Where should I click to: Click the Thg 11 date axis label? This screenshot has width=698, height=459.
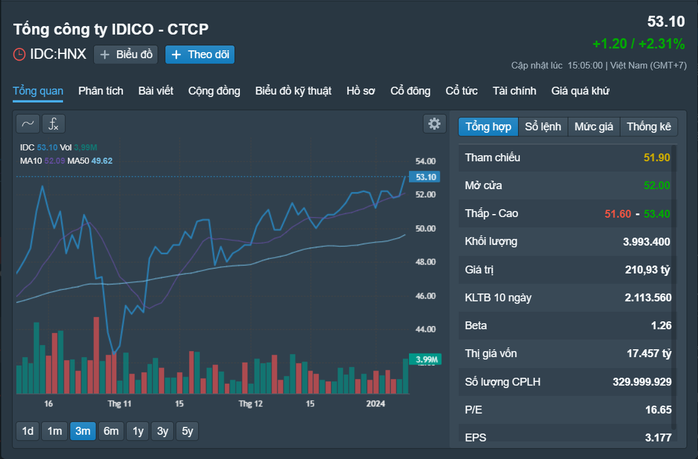119,404
